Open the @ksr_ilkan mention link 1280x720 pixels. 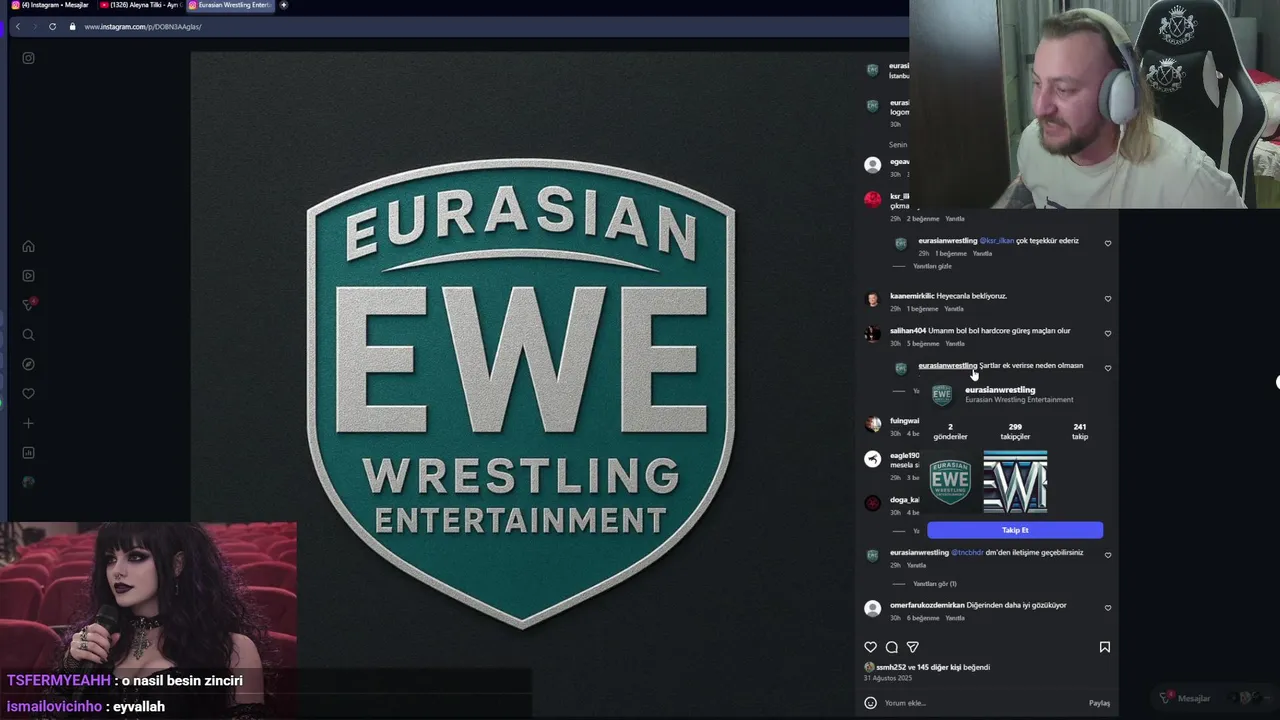click(996, 241)
